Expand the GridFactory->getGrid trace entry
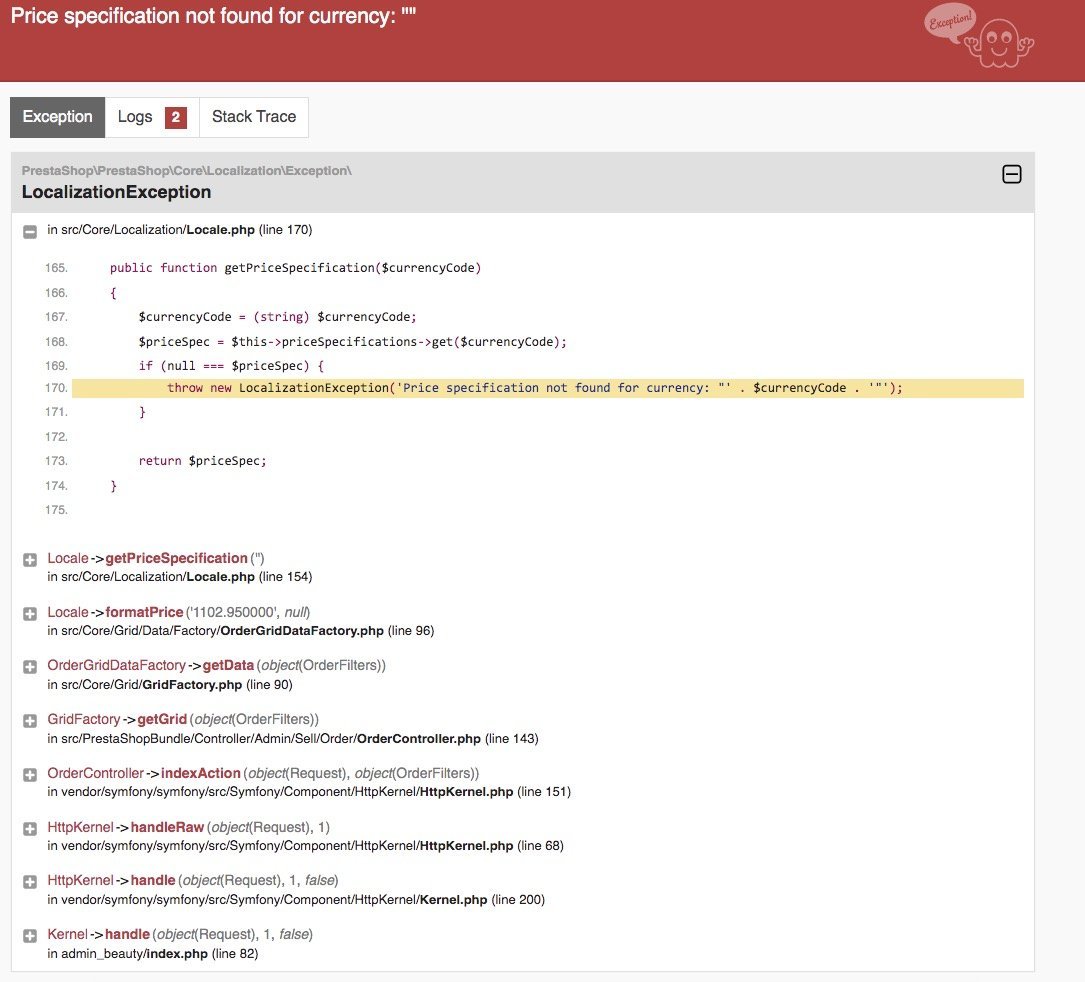This screenshot has width=1085, height=982. tap(30, 721)
